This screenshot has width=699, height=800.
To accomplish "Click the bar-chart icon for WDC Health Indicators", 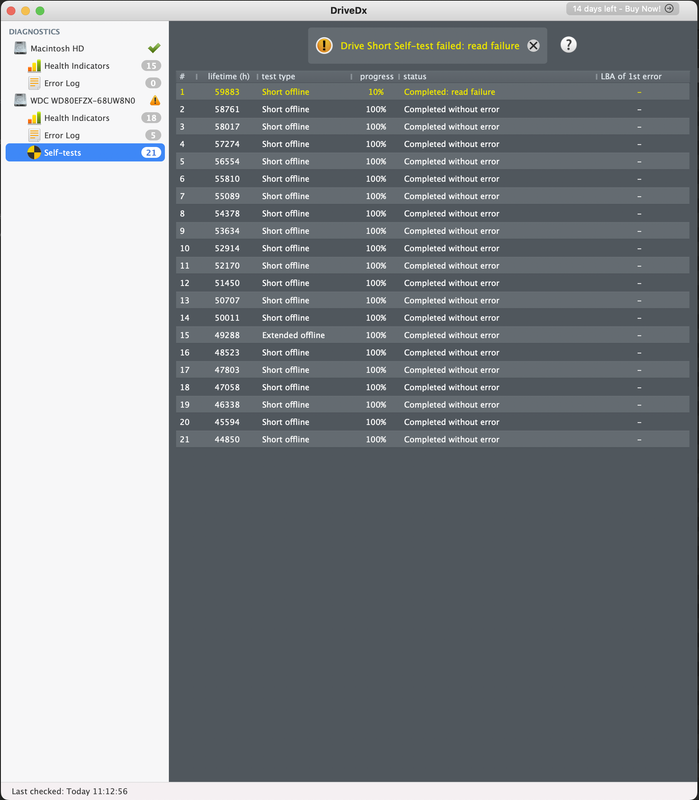I will coord(34,118).
